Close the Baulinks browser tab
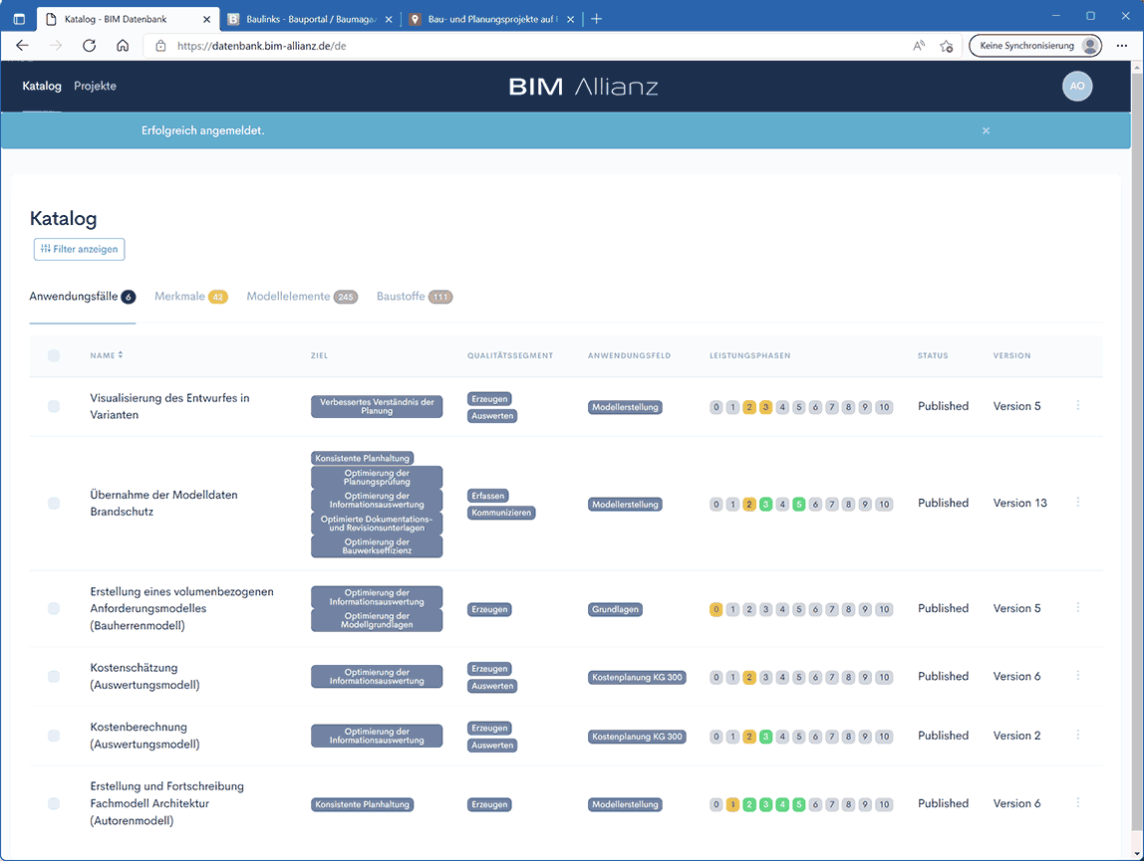The image size is (1144, 861). pyautogui.click(x=388, y=20)
